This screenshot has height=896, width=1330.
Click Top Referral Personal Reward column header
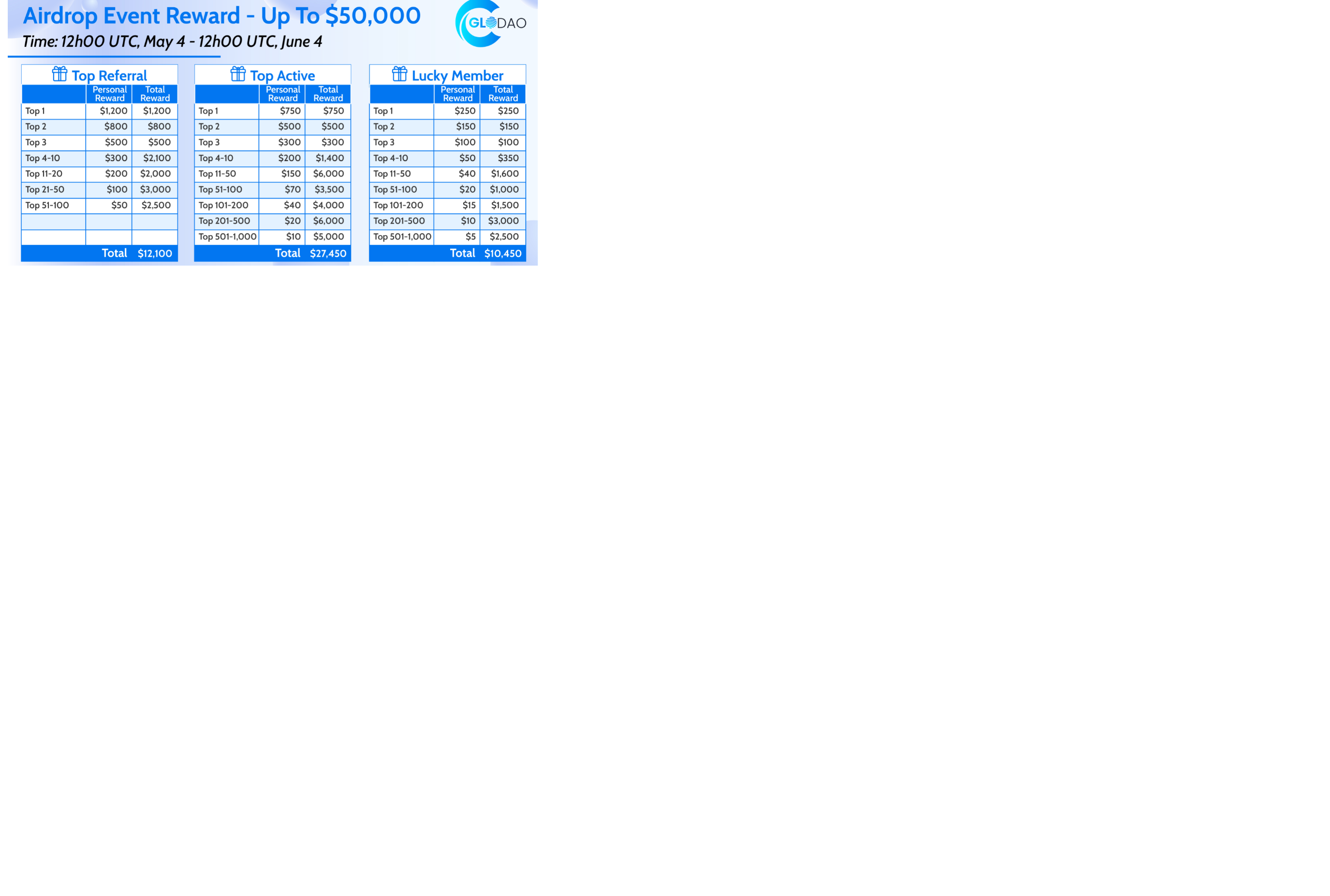[x=109, y=94]
